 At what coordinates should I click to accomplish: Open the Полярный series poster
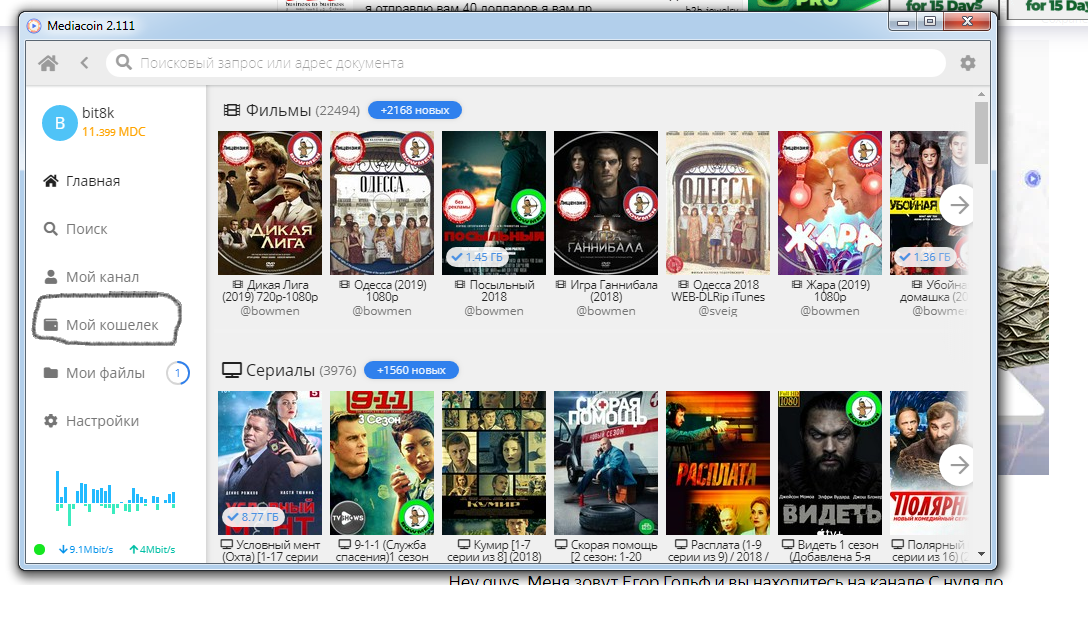(928, 463)
